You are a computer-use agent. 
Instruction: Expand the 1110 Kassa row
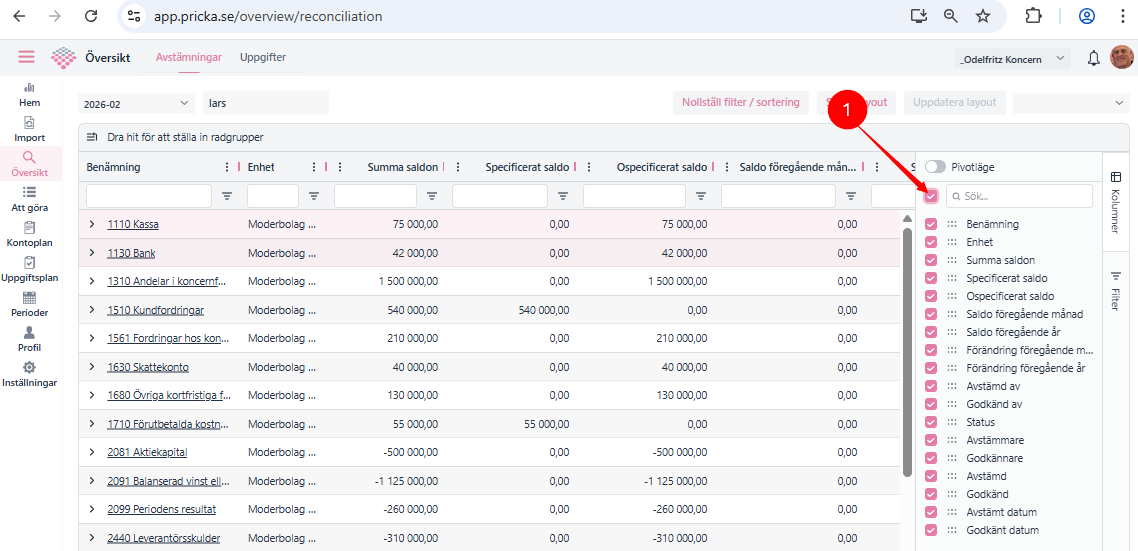(92, 225)
